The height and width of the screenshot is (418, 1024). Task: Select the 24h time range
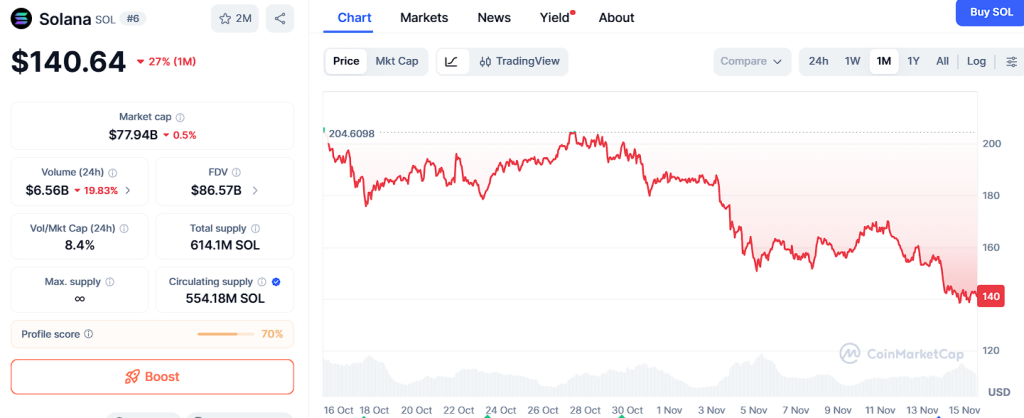coord(818,61)
